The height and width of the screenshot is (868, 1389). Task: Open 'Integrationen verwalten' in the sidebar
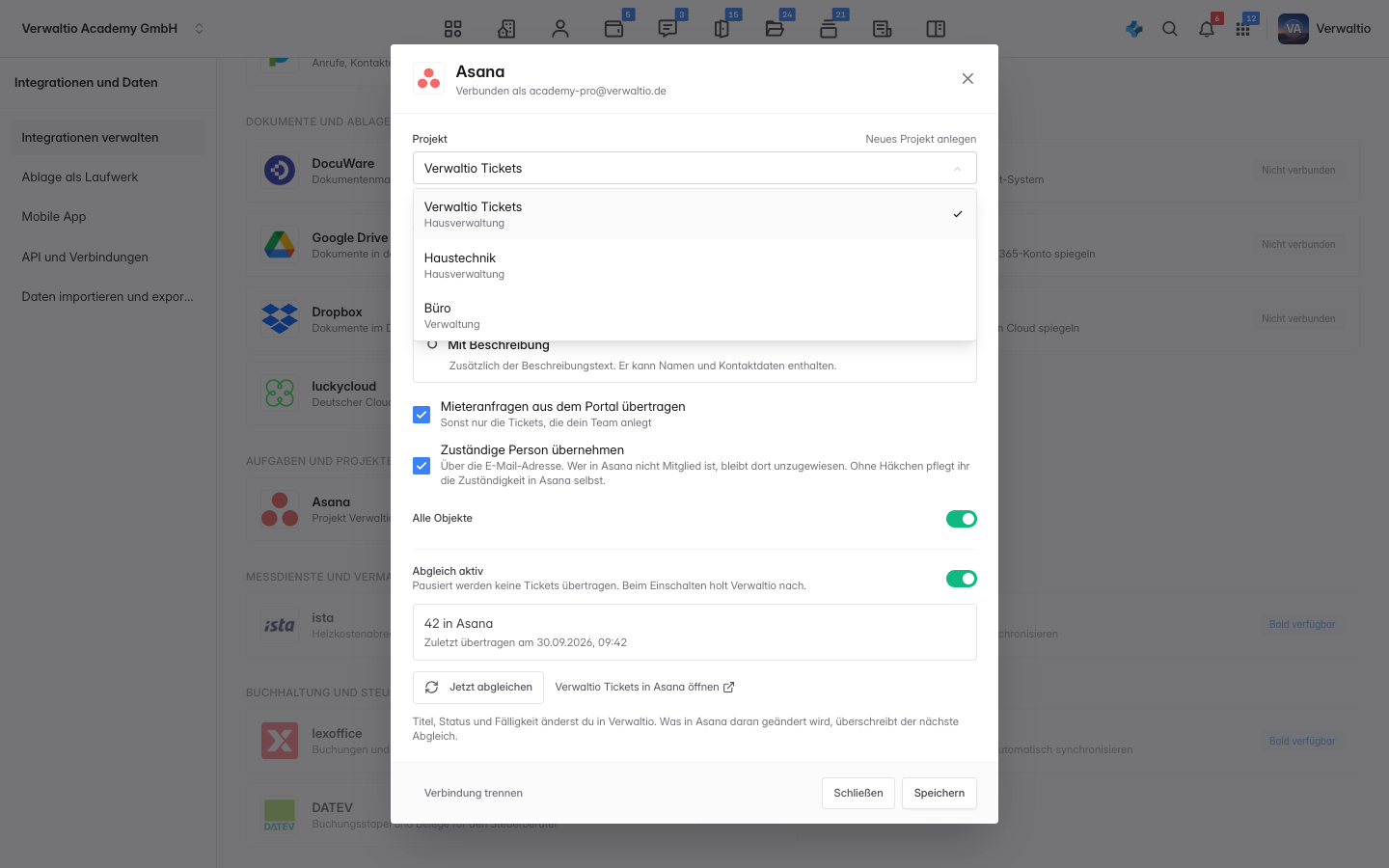[108, 138]
